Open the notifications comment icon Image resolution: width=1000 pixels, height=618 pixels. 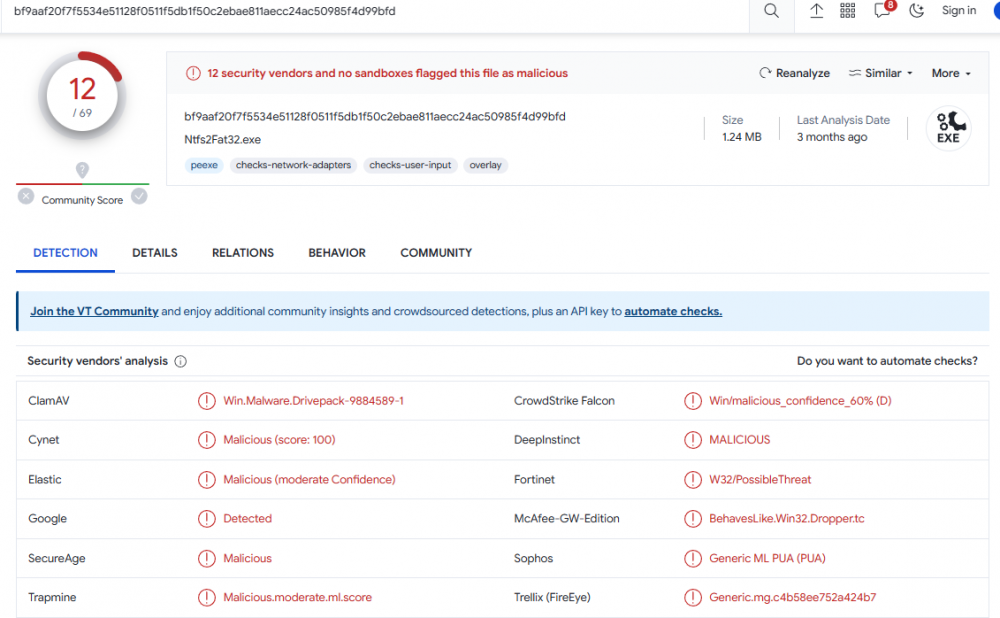(882, 11)
